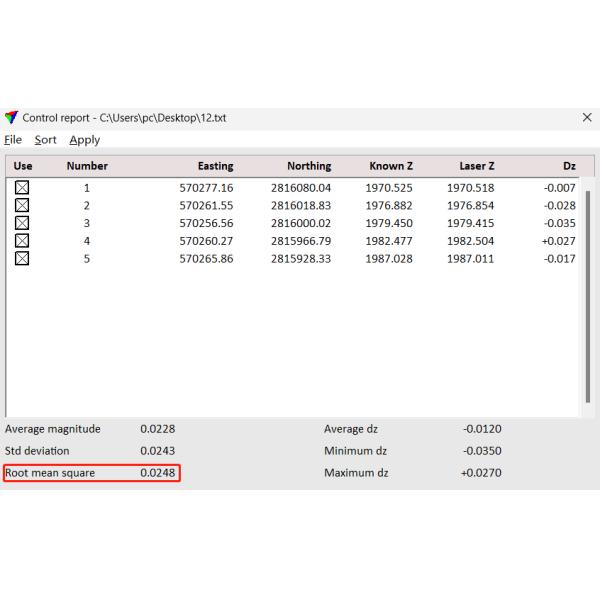Click the application icon in title bar

point(12,118)
